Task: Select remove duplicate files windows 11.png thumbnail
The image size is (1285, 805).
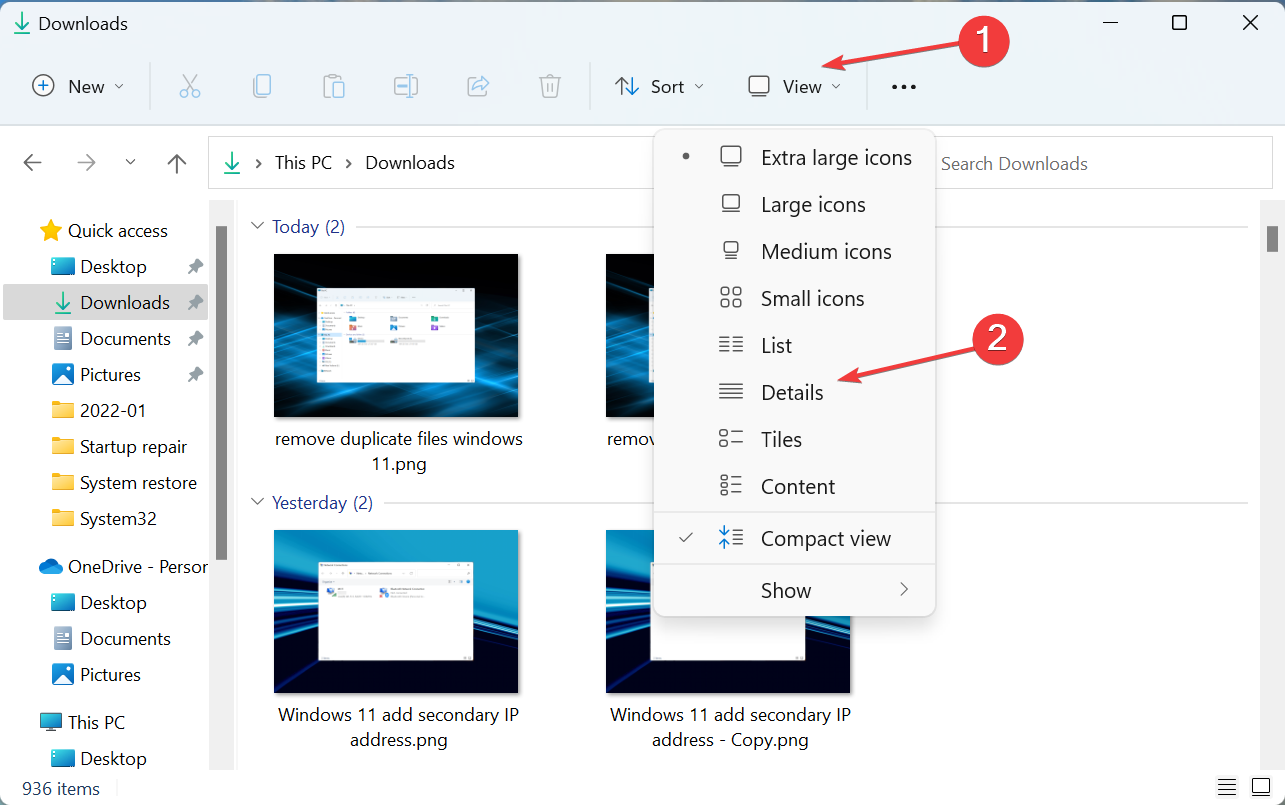Action: coord(396,335)
